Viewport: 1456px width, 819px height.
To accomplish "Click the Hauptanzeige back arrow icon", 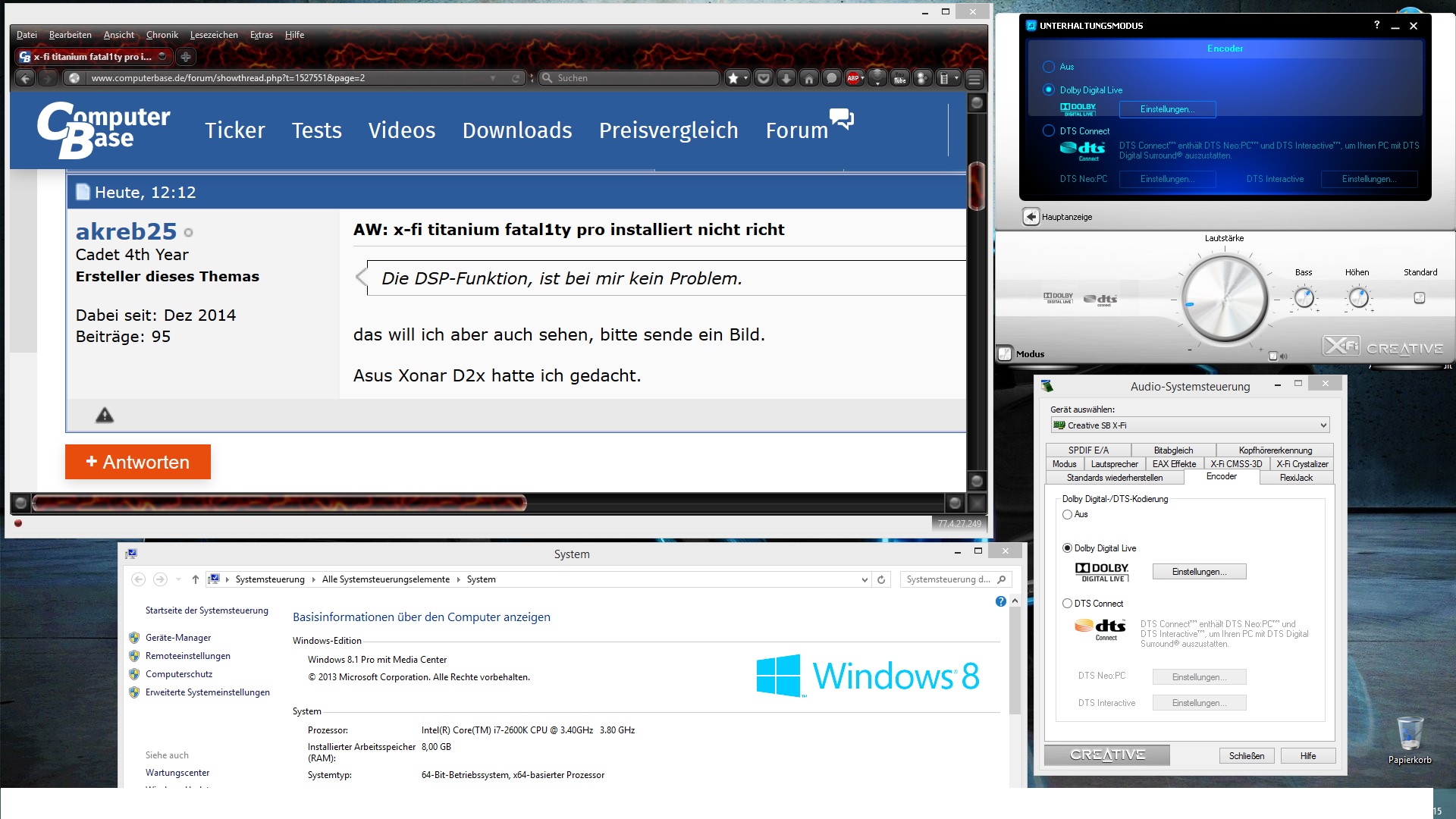I will point(1031,217).
